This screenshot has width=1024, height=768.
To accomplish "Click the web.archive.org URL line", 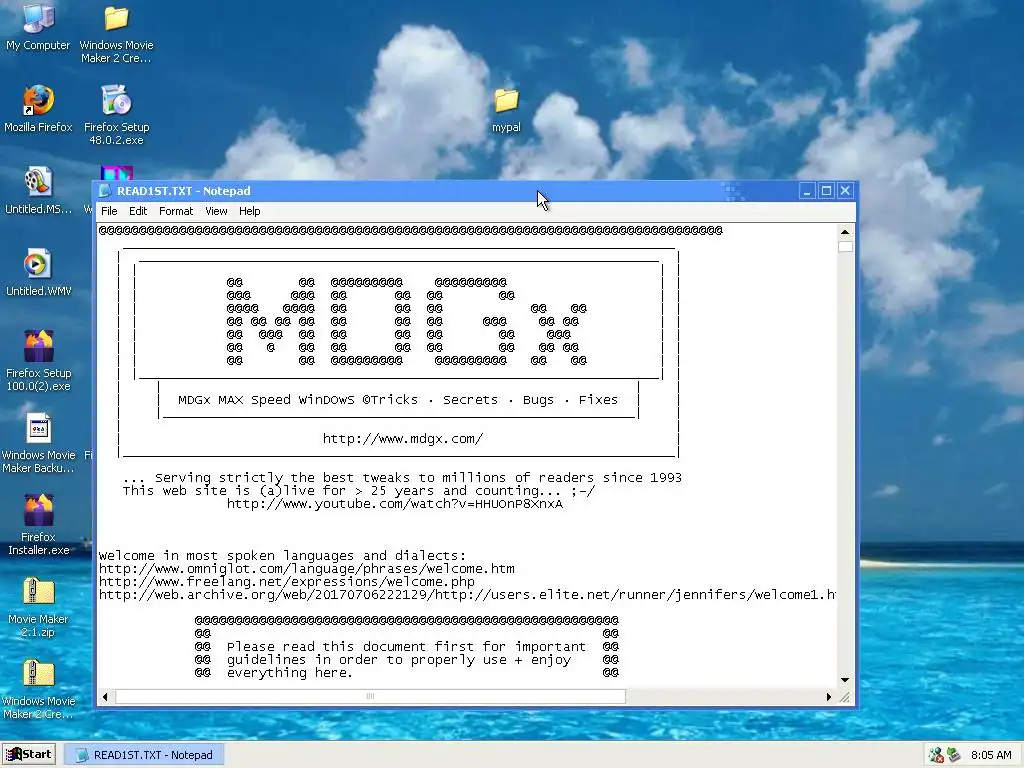I will pyautogui.click(x=467, y=595).
